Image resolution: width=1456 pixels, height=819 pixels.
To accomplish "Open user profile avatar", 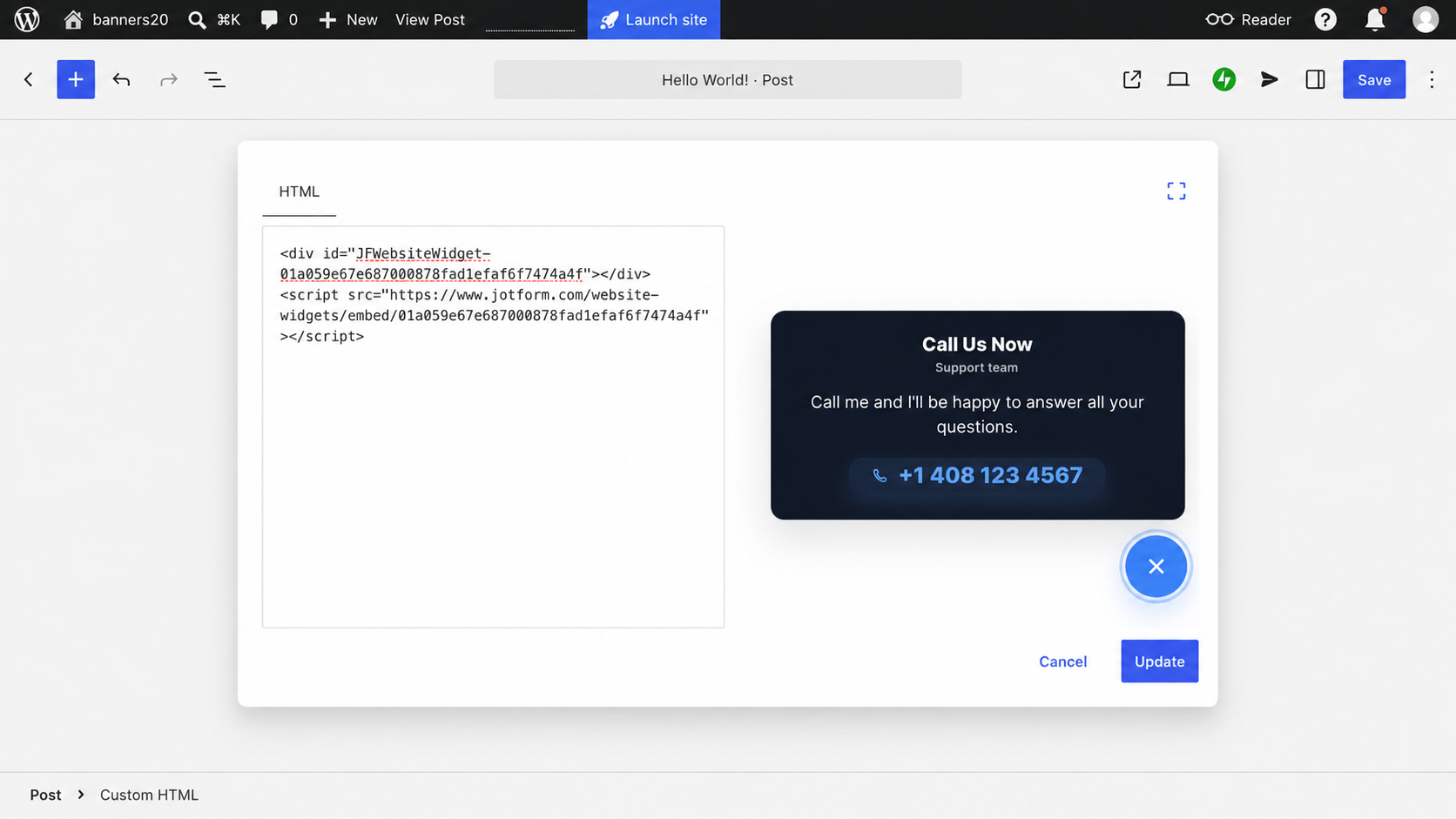I will (x=1426, y=19).
